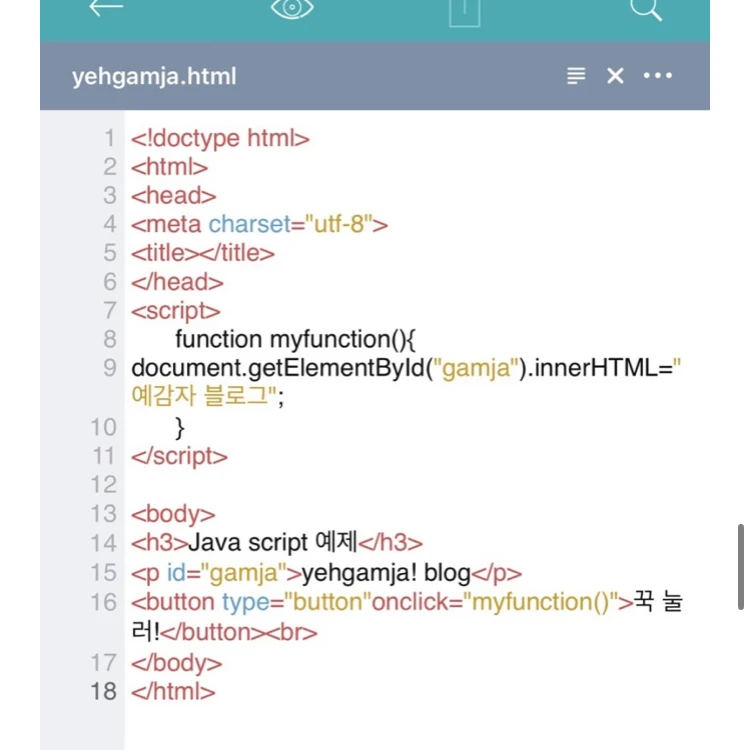Image resolution: width=750 pixels, height=750 pixels.
Task: Close the yehgamja.html file tab
Action: tap(615, 76)
